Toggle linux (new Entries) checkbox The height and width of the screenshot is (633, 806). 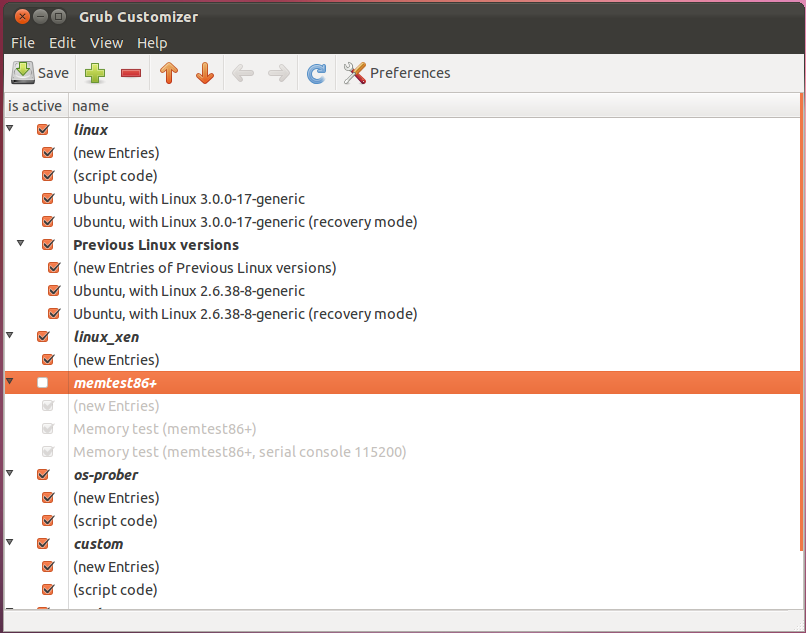48,152
